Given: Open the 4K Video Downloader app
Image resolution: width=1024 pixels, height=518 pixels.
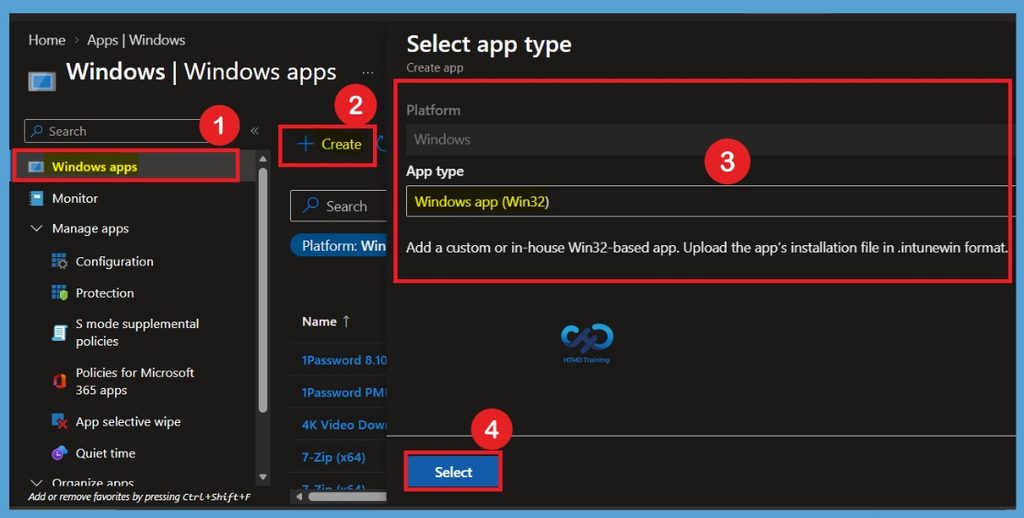Looking at the screenshot, I should [x=344, y=425].
